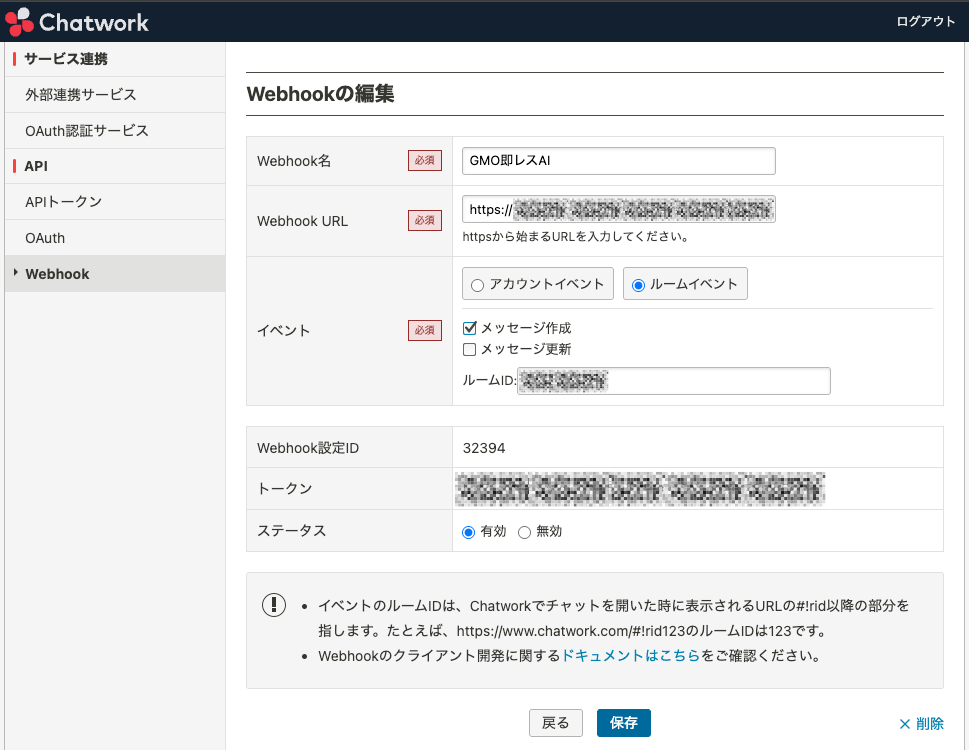Click the Webhook sidebar arrow marker
The image size is (969, 750).
(x=15, y=273)
